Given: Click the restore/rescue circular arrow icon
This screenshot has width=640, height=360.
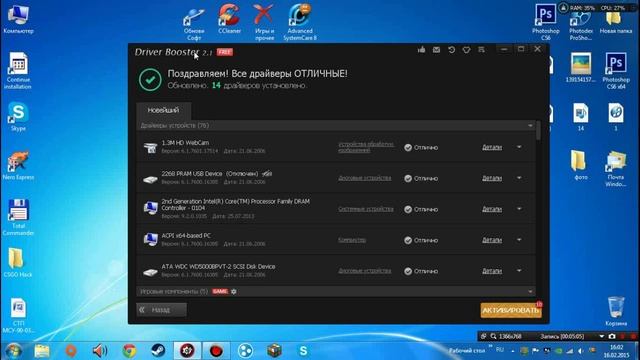Looking at the screenshot, I should point(451,50).
